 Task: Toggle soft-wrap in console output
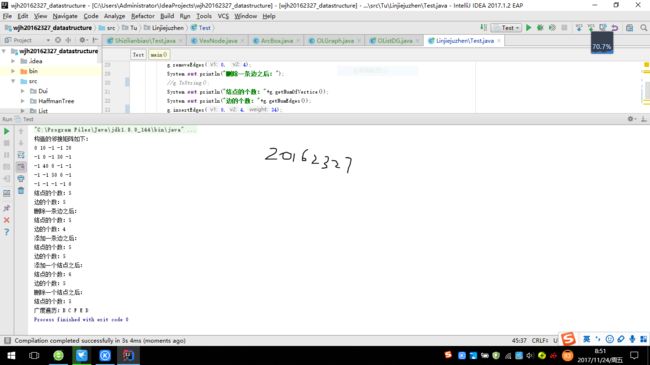21,155
